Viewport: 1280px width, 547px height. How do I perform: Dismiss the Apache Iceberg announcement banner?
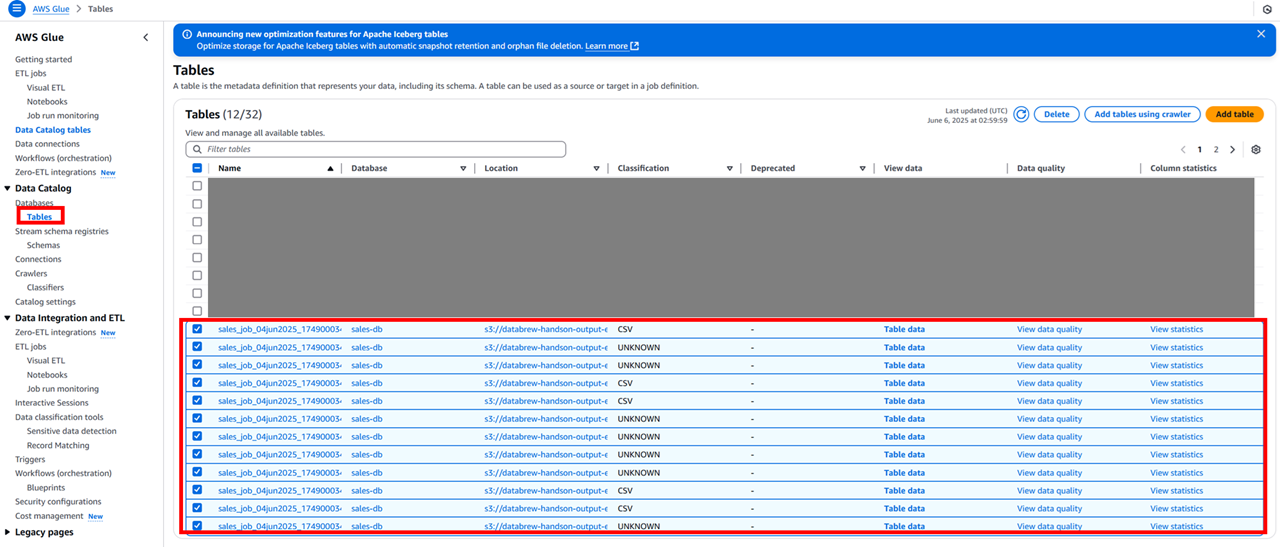(1261, 34)
